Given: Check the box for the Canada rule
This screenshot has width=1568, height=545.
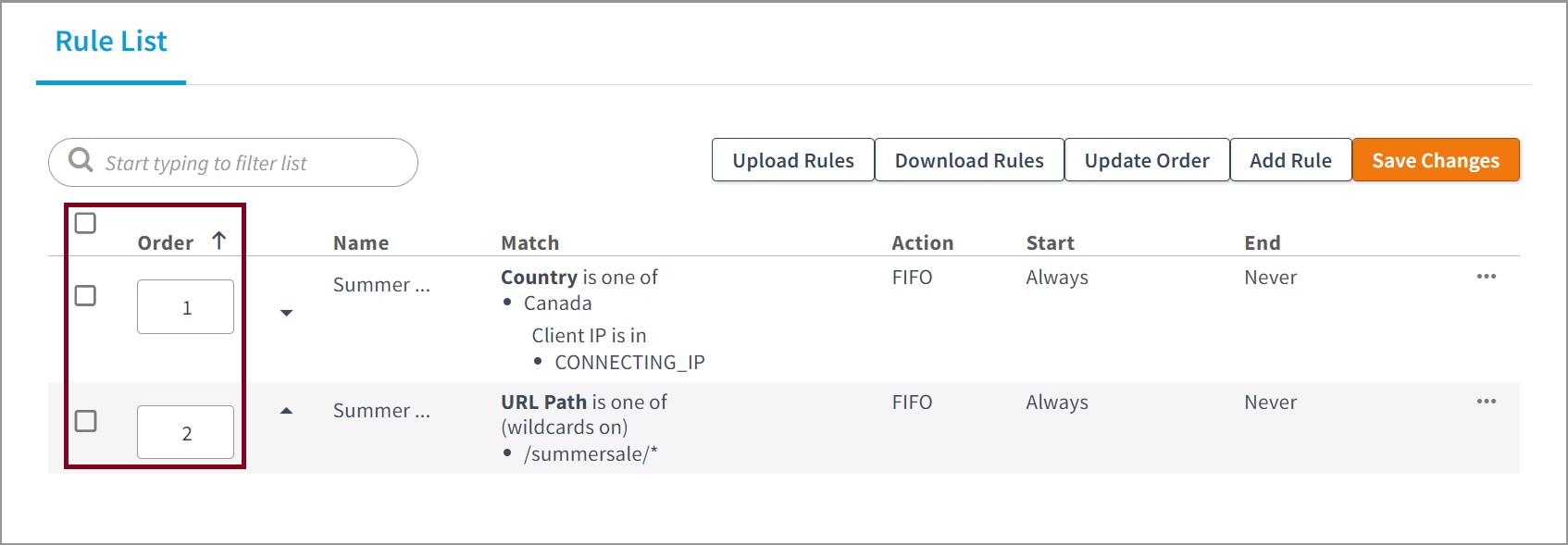Looking at the screenshot, I should tap(85, 296).
